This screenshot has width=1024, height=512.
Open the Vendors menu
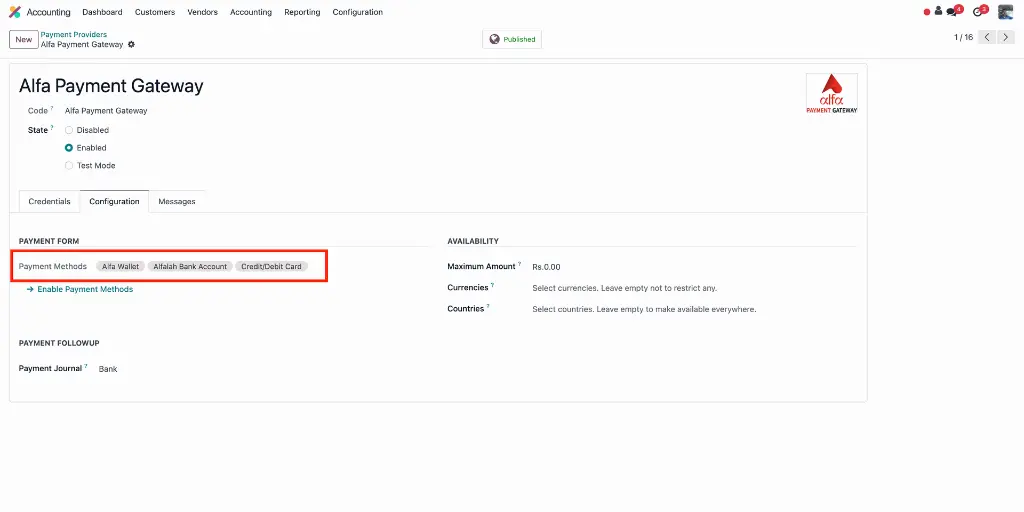point(202,12)
